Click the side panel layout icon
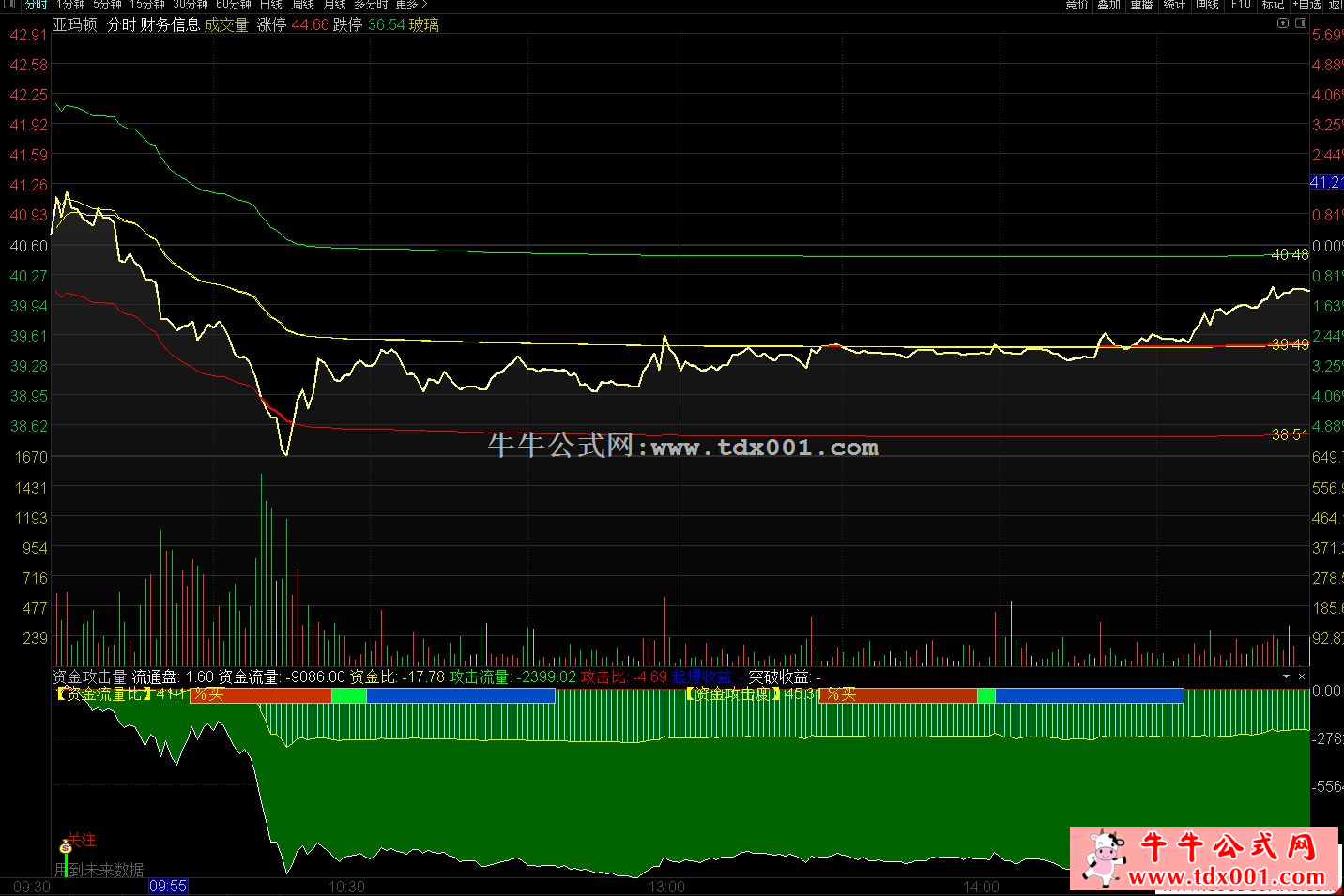This screenshot has width=1344, height=896. (x=1301, y=23)
